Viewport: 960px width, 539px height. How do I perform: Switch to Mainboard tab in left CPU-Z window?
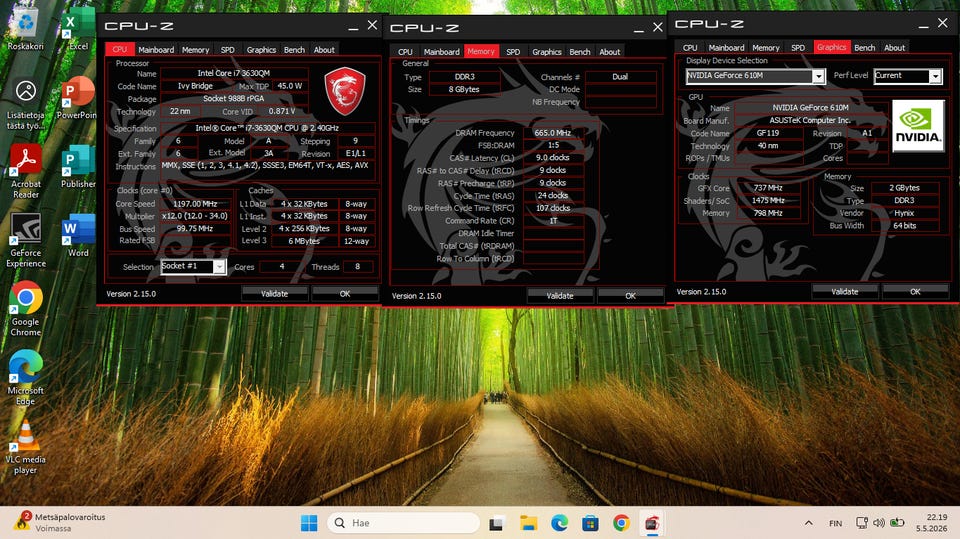[x=156, y=50]
